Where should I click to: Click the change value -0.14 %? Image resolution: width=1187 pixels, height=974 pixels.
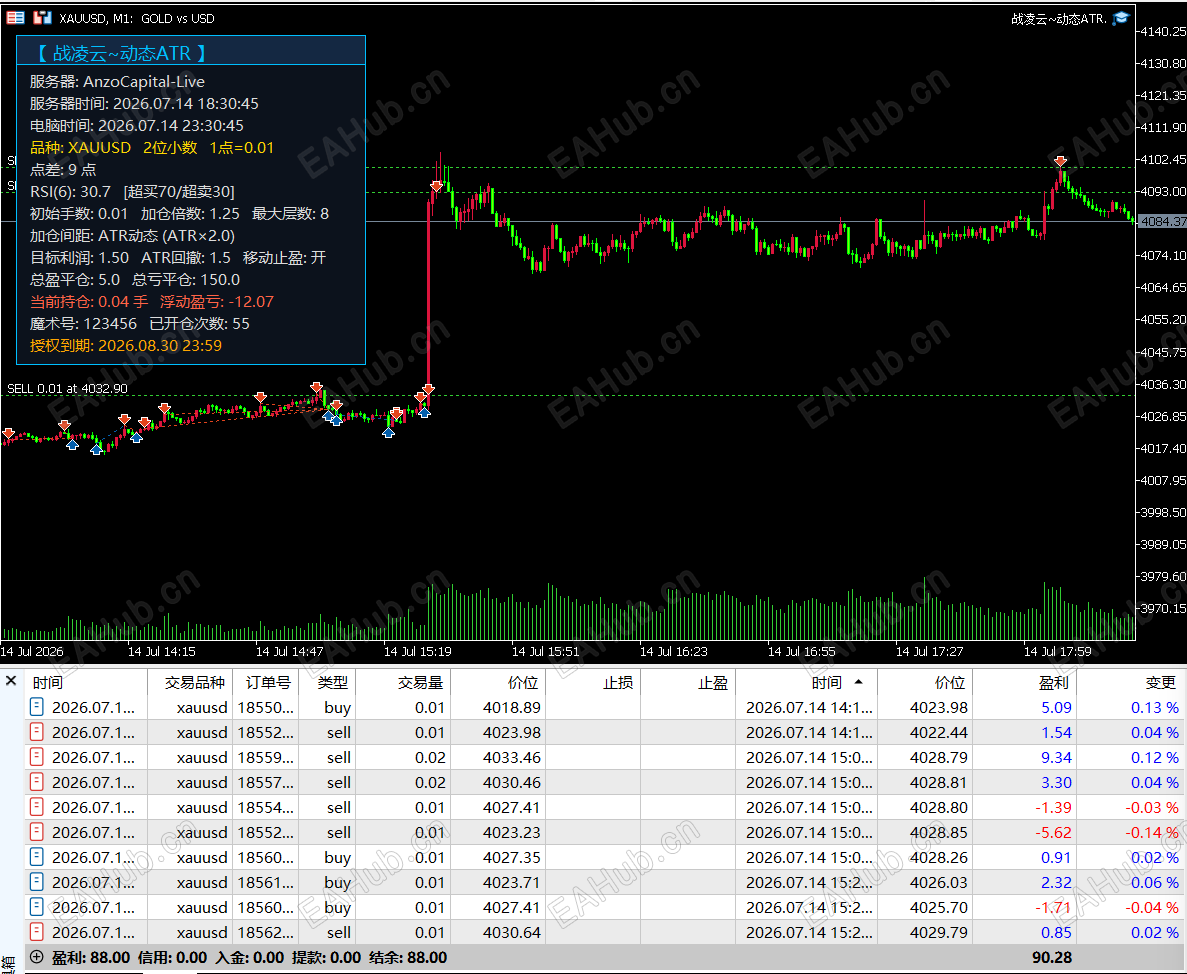1151,832
